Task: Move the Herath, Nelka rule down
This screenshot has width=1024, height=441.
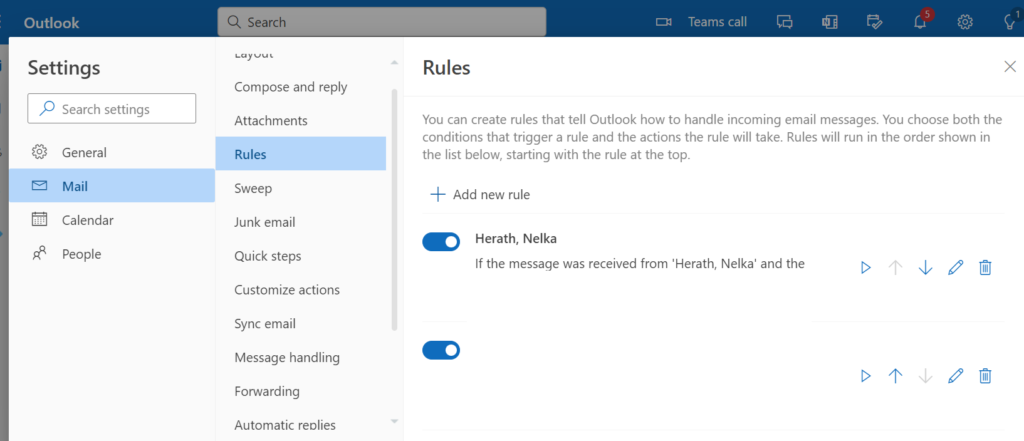Action: pos(925,268)
